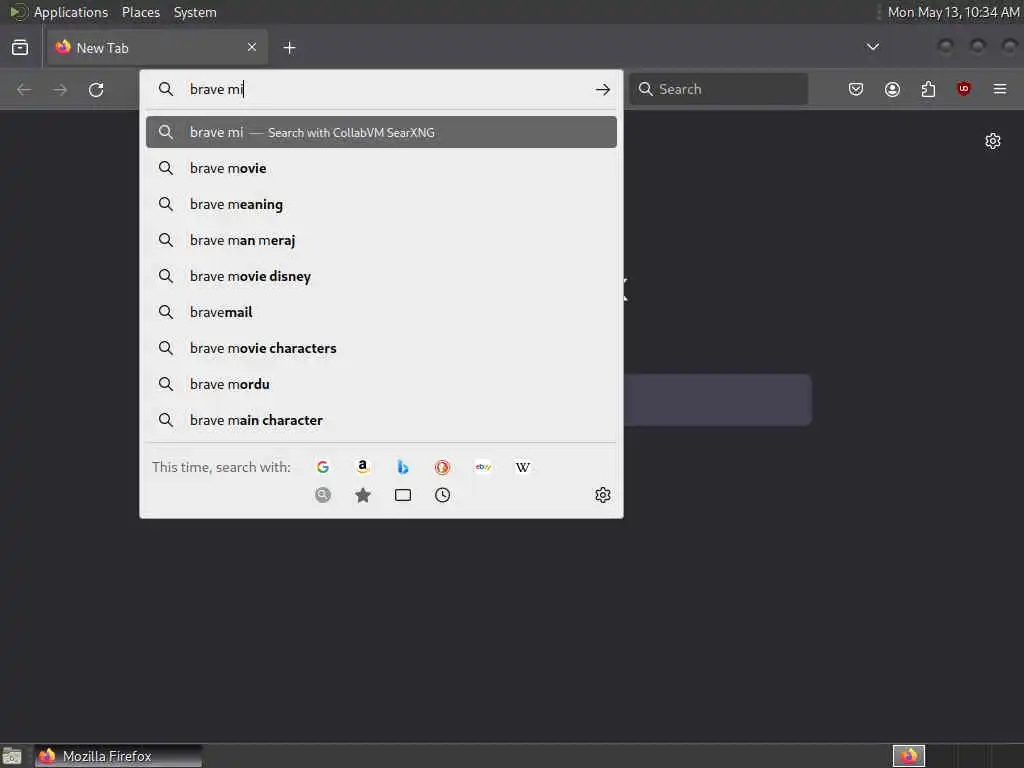
Task: Pick suggestion 'brave main character'
Action: [x=381, y=420]
